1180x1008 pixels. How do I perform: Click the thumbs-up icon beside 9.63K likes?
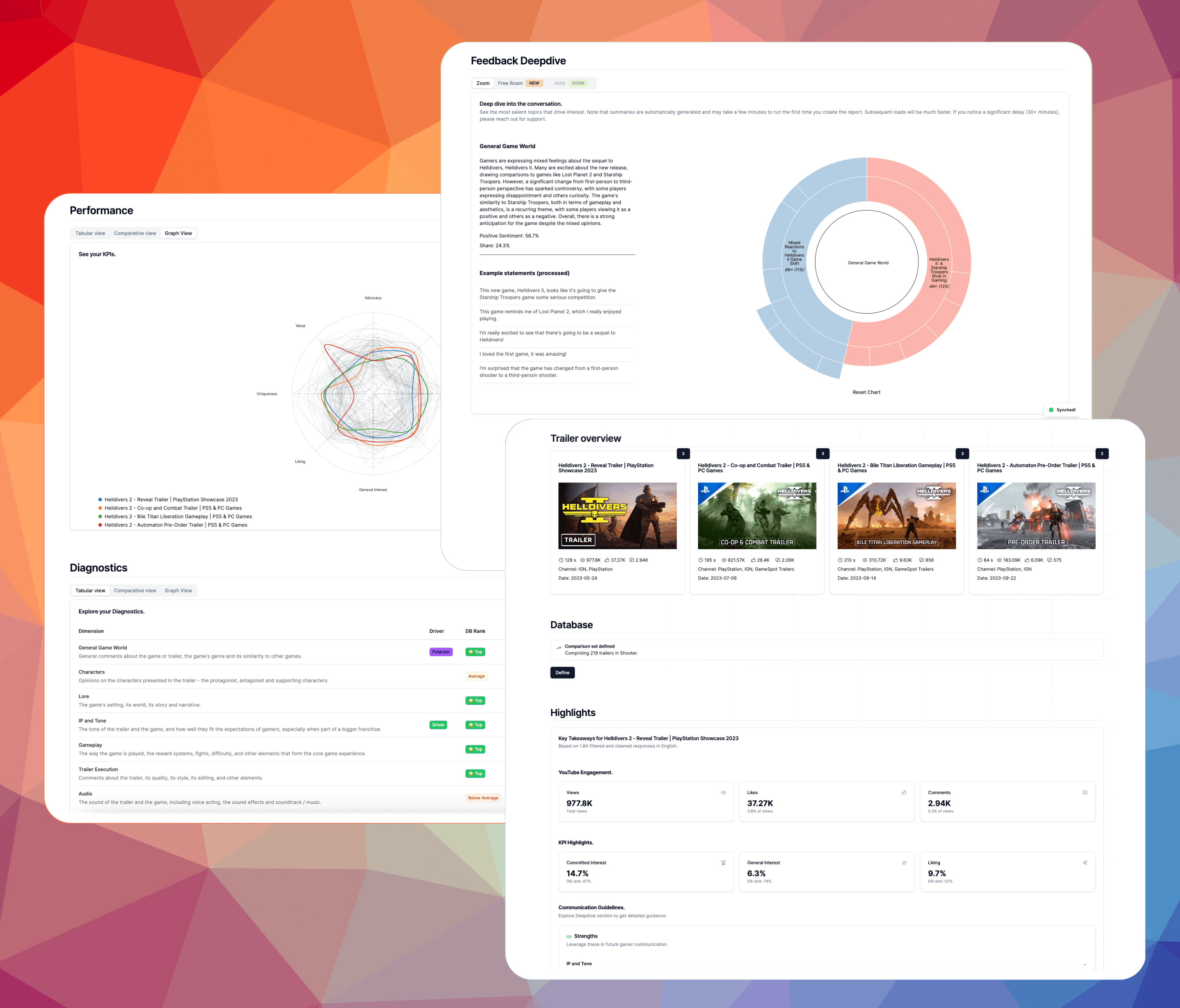coord(895,560)
